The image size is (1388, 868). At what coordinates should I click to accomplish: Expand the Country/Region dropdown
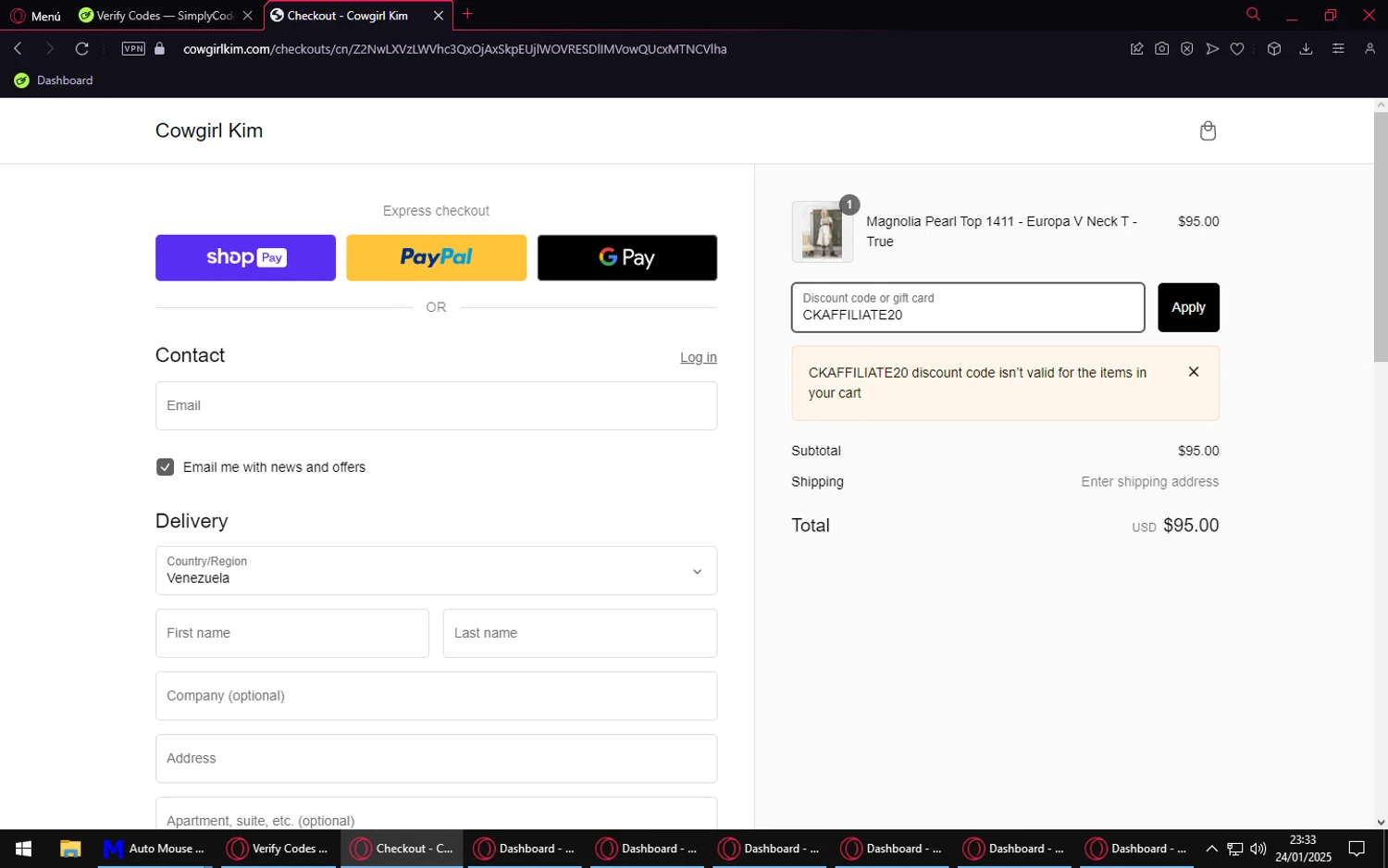pyautogui.click(x=436, y=570)
